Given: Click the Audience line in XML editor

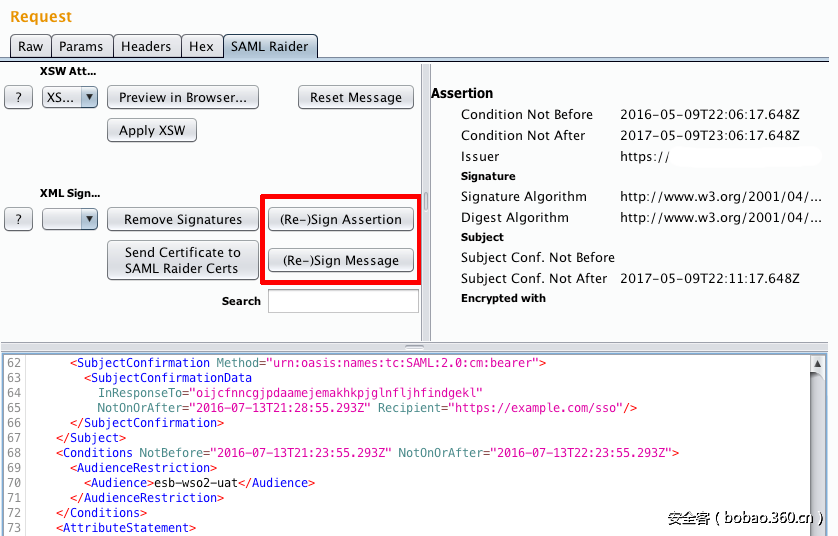Looking at the screenshot, I should click(x=200, y=482).
